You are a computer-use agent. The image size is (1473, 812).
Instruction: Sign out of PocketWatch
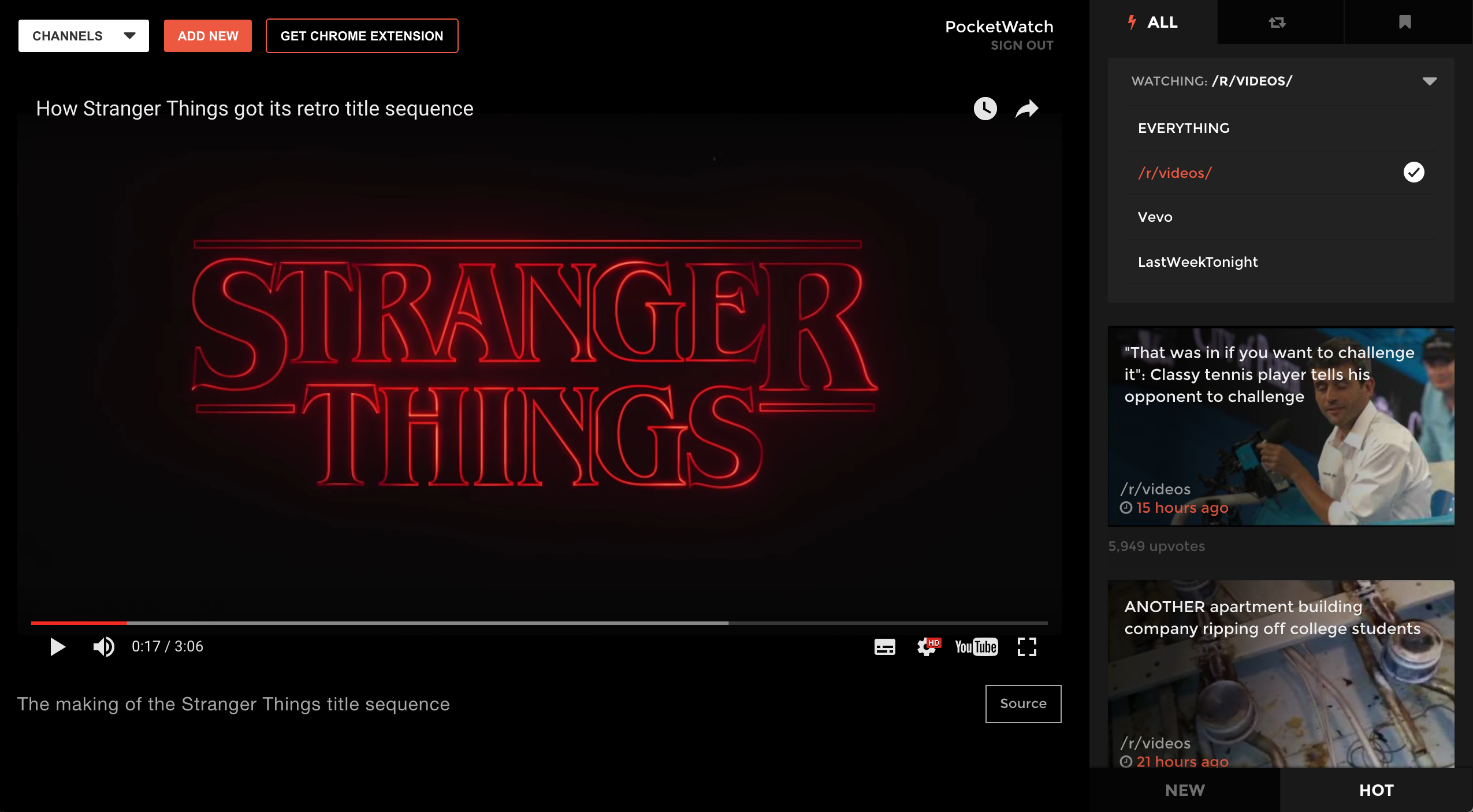pyautogui.click(x=1022, y=46)
